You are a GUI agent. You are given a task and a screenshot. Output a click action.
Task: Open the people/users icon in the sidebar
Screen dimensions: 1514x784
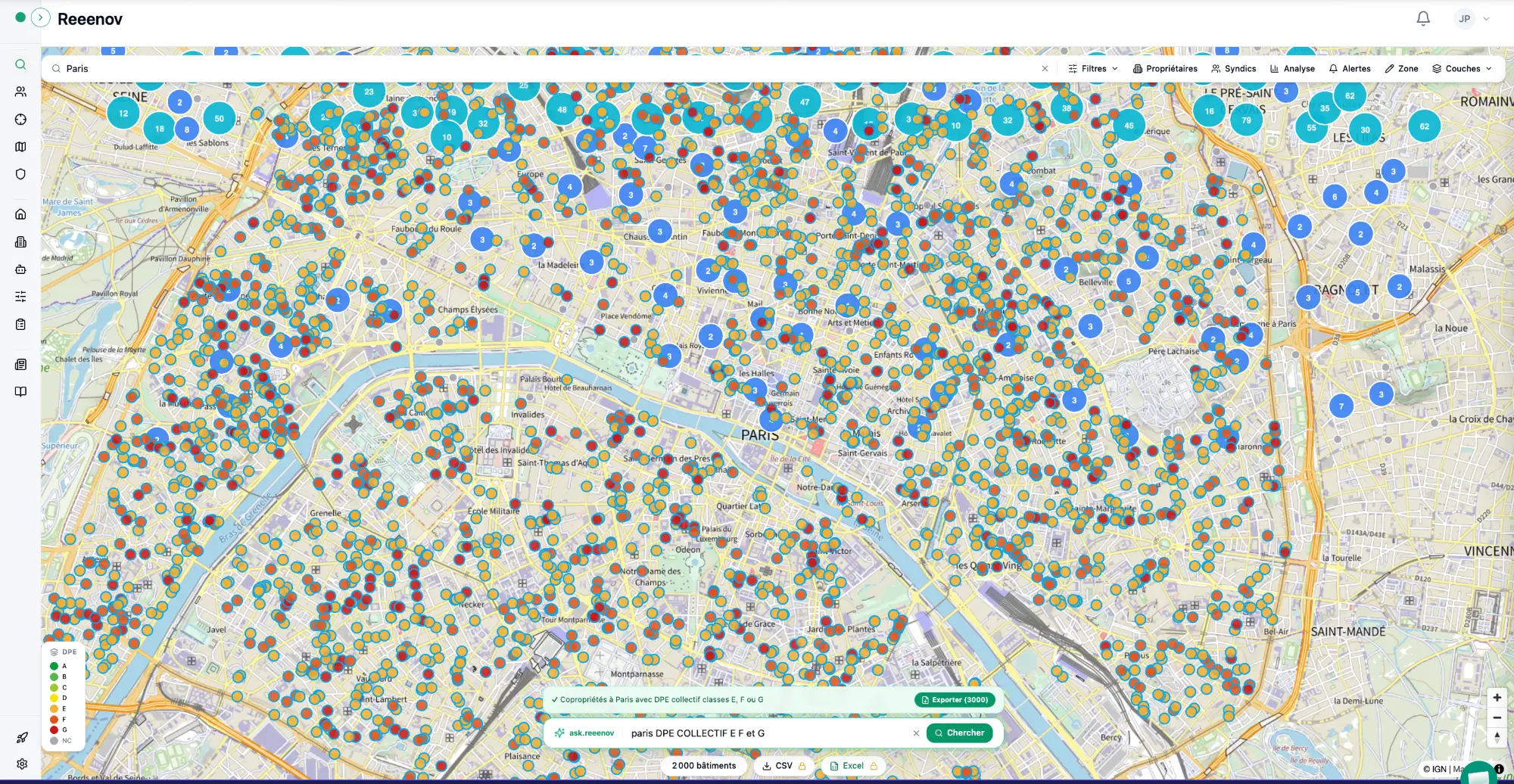(x=20, y=92)
